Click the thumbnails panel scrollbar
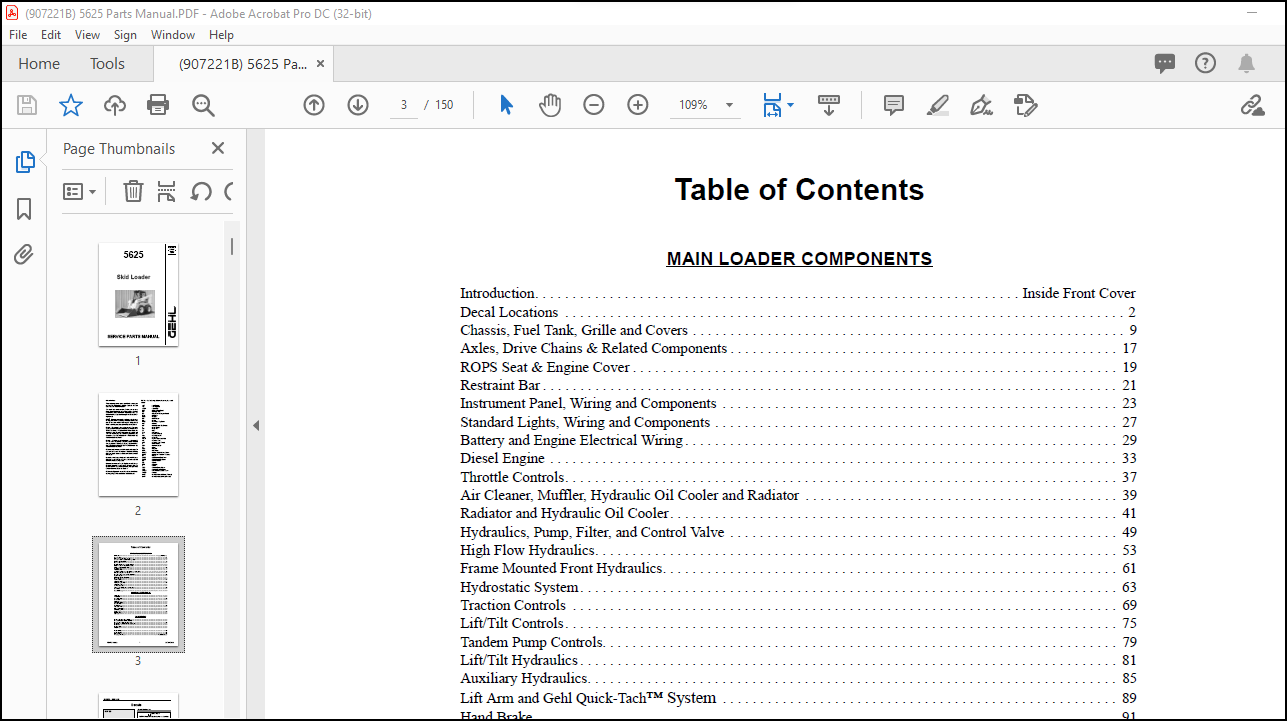The image size is (1287, 721). click(232, 246)
